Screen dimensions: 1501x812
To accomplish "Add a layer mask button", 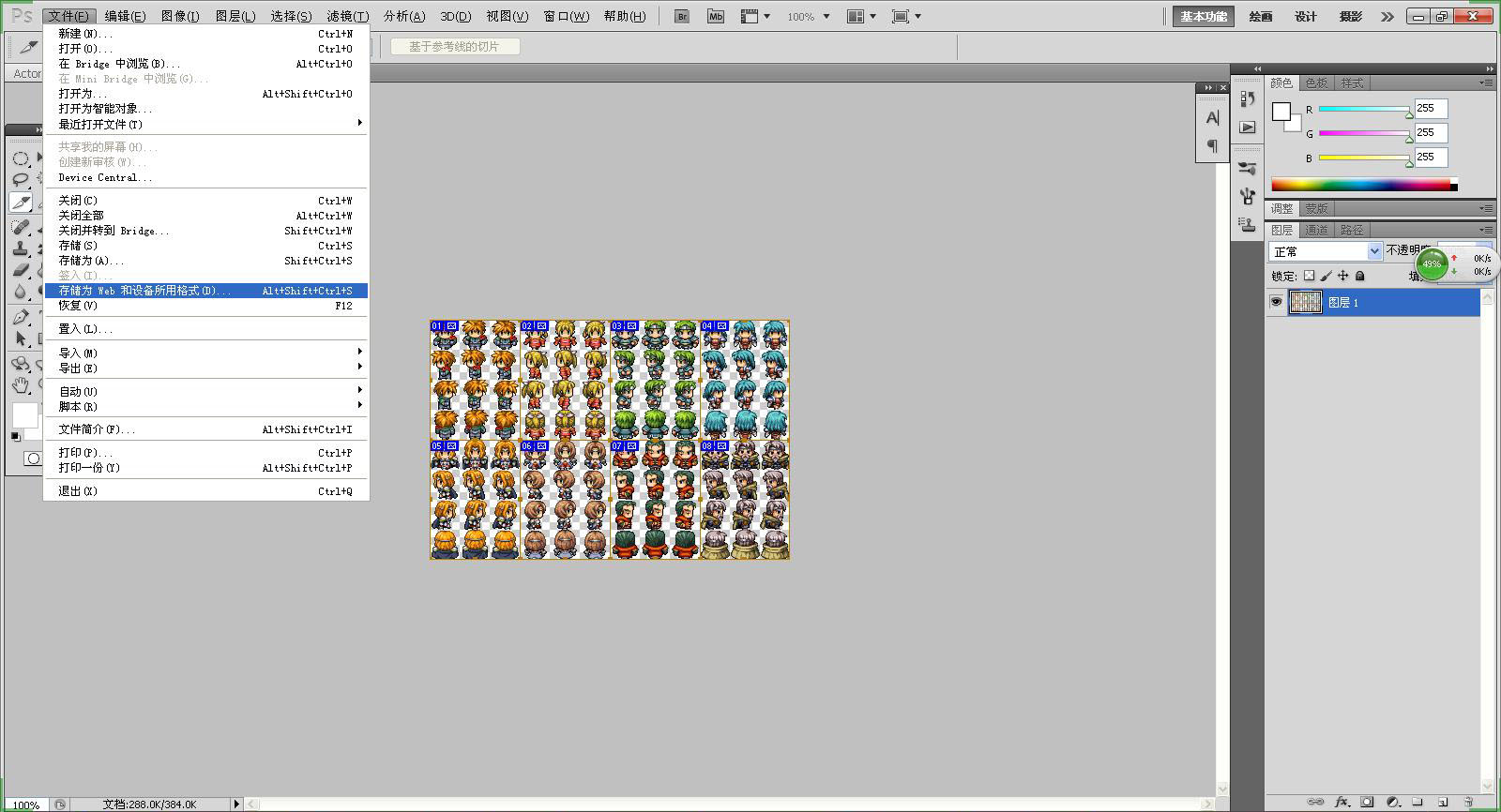I will 1367,802.
